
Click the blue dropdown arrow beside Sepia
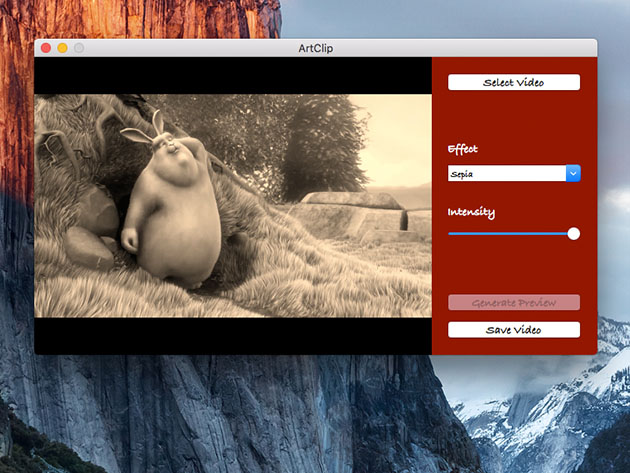tap(573, 174)
